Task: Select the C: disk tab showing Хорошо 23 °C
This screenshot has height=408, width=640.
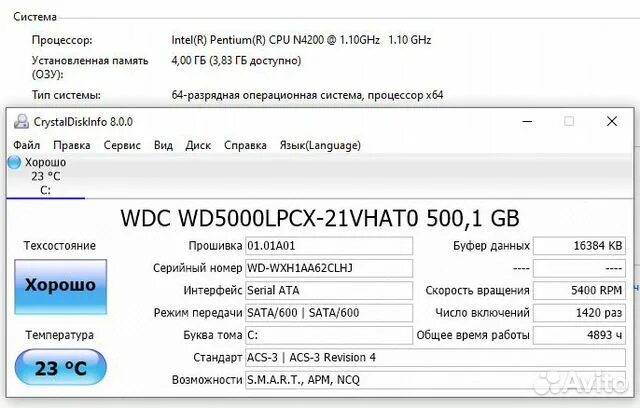Action: click(x=46, y=176)
